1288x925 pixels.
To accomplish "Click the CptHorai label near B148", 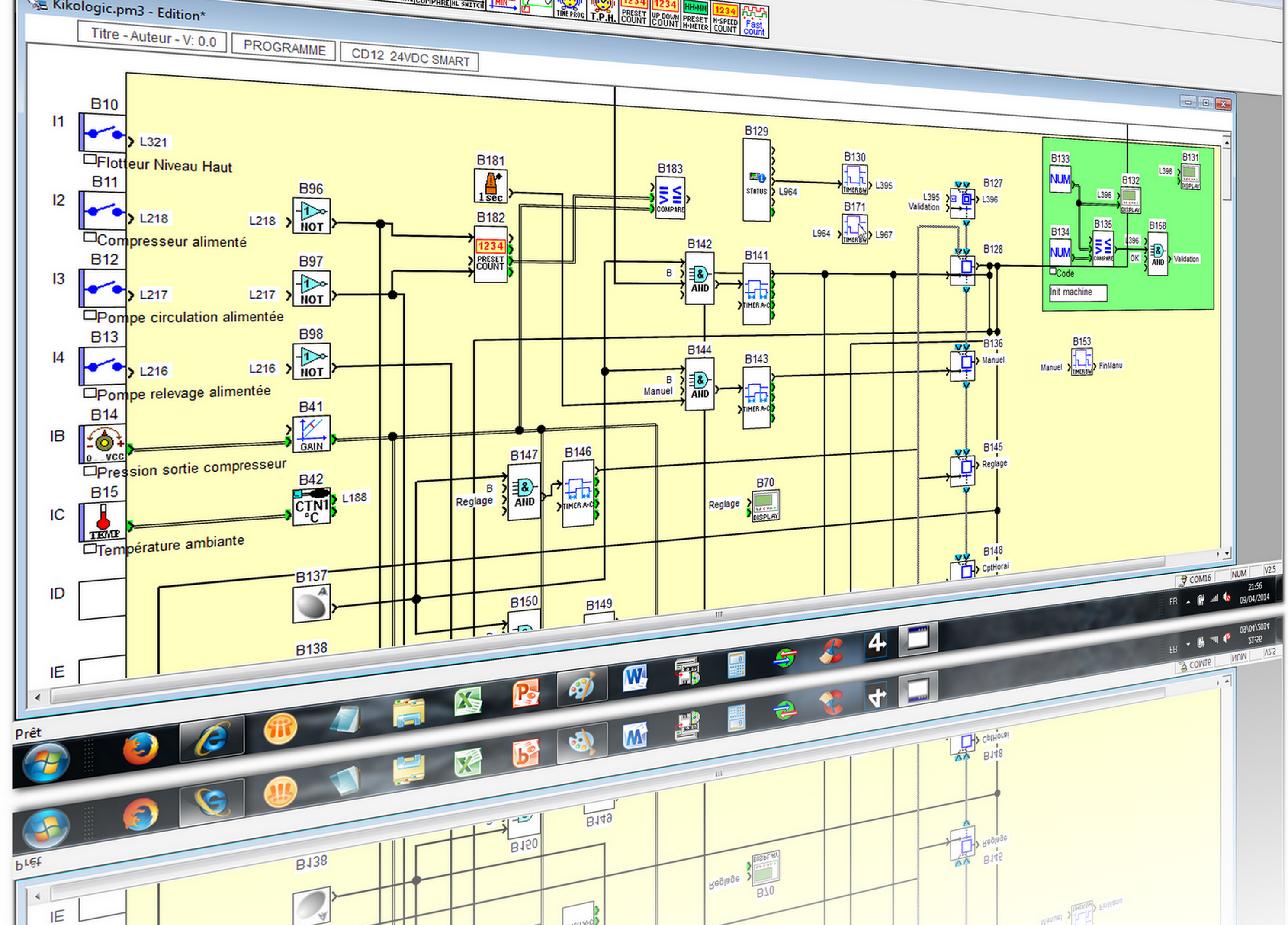I will pyautogui.click(x=996, y=567).
